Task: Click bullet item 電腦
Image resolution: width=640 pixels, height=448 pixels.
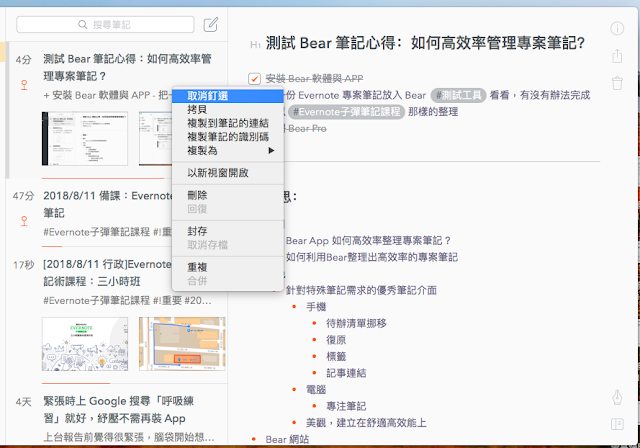Action: [316, 390]
